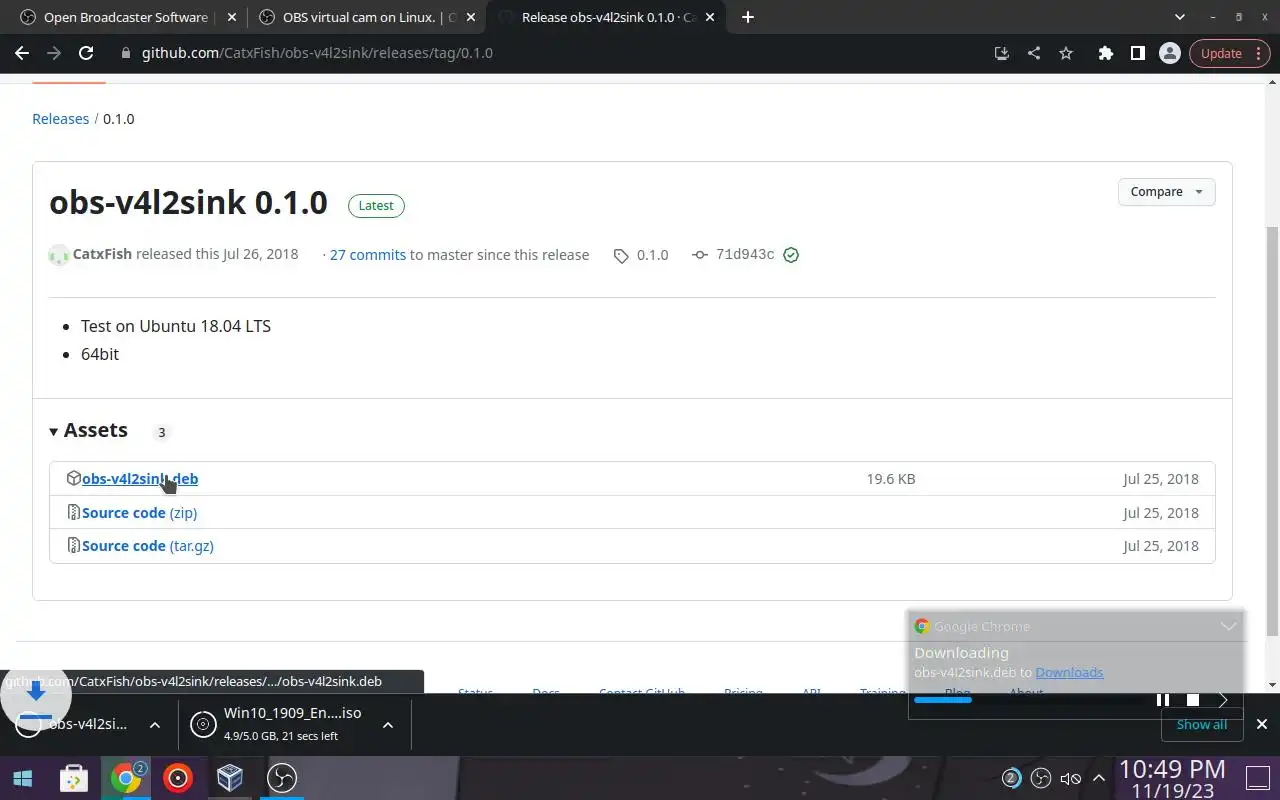Viewport: 1280px width, 800px height.
Task: Click the Win10_1909_En....iso download item
Action: pyautogui.click(x=280, y=724)
